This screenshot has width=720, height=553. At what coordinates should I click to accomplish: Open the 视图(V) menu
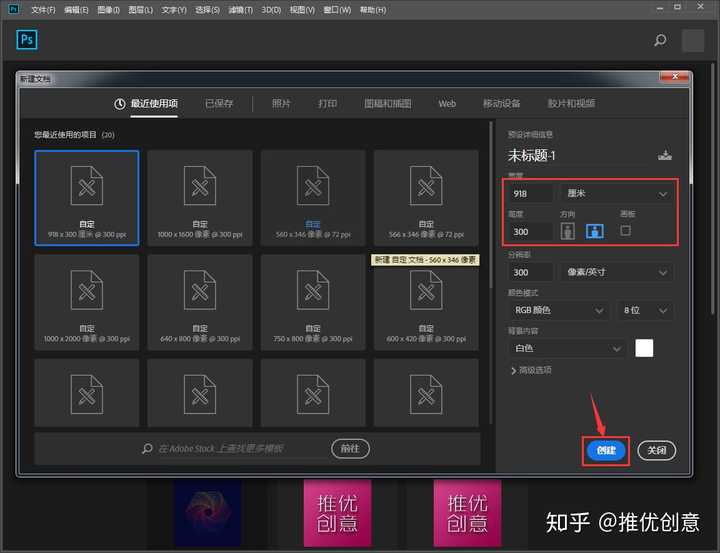(302, 10)
